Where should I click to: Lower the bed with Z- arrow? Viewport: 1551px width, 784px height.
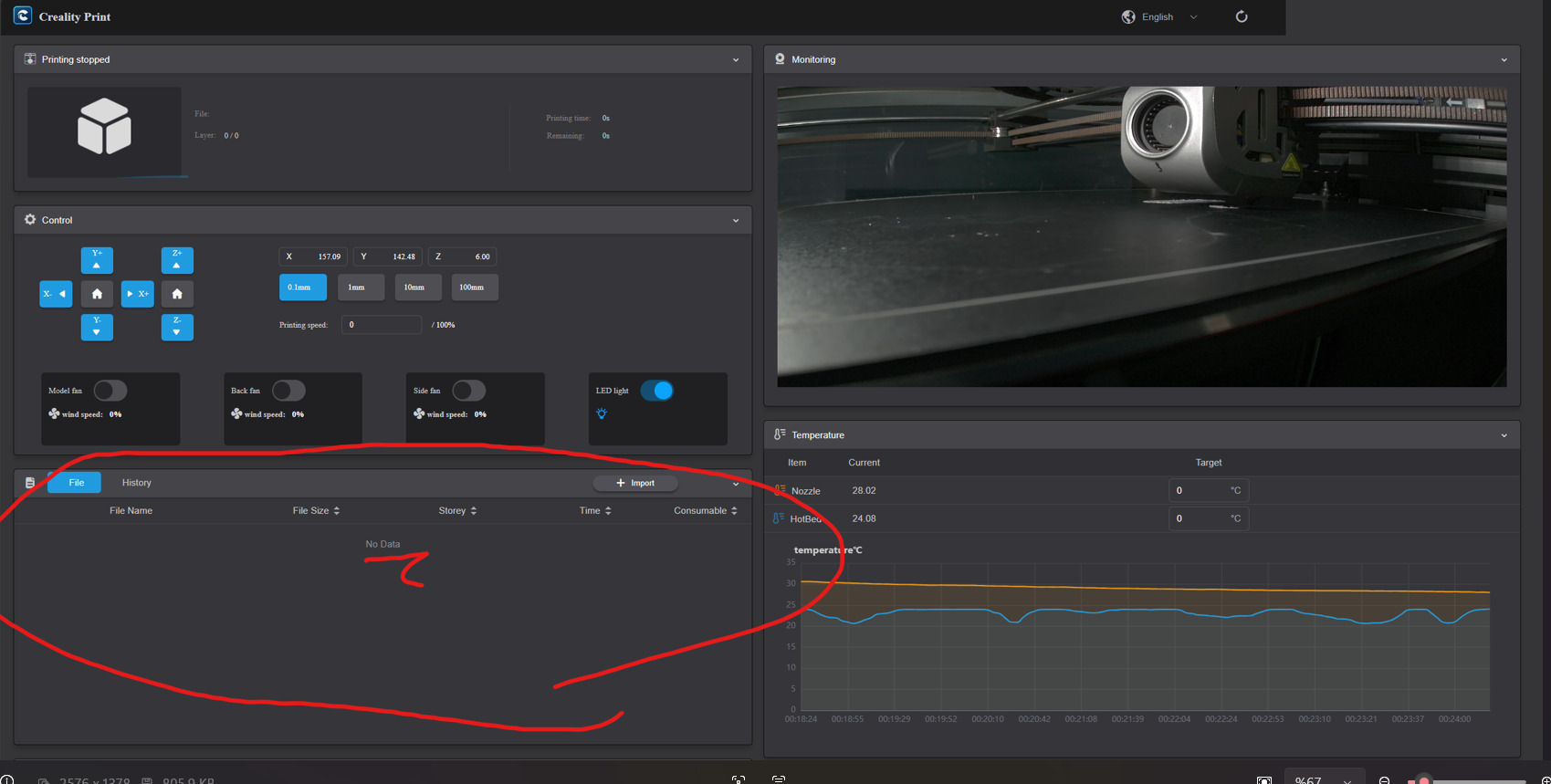(177, 327)
